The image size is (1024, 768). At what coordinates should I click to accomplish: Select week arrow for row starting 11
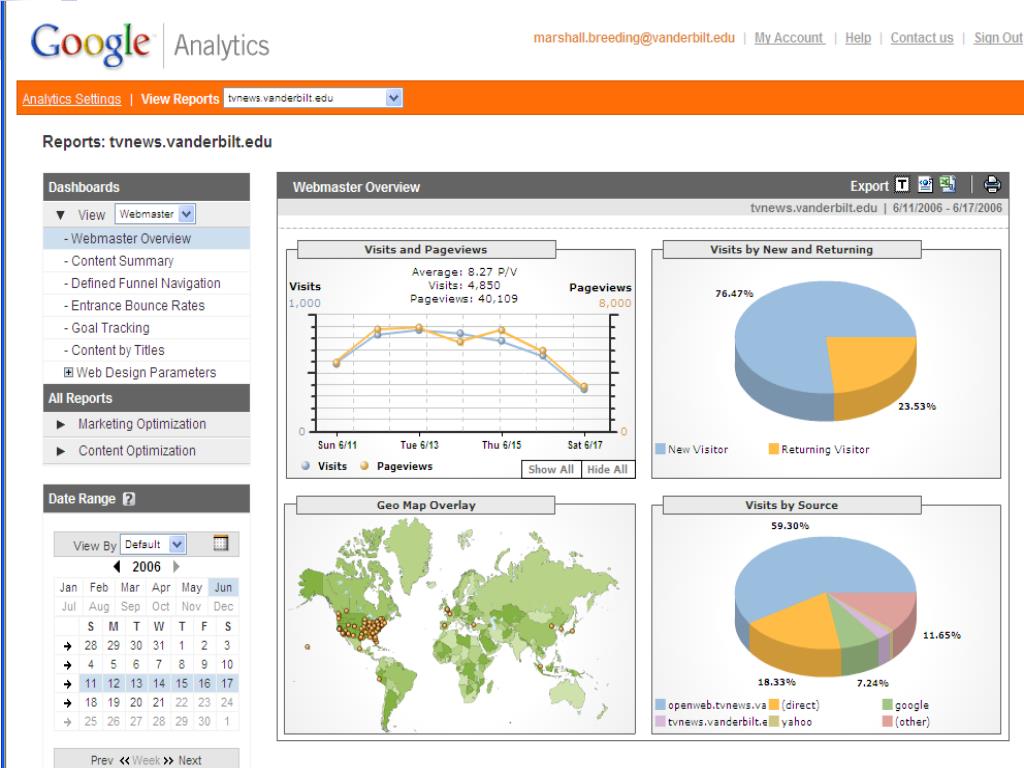pyautogui.click(x=67, y=684)
